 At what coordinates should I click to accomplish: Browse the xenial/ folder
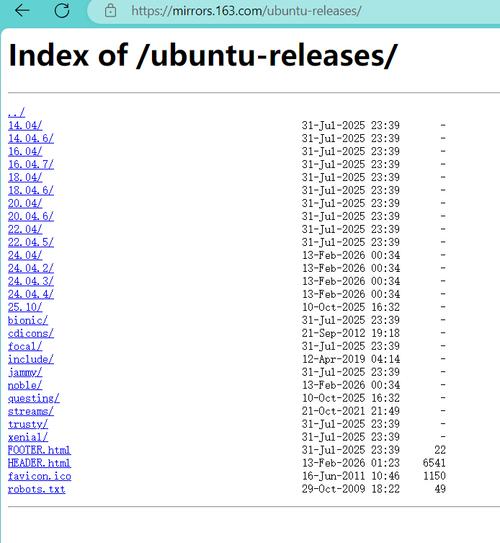click(28, 437)
